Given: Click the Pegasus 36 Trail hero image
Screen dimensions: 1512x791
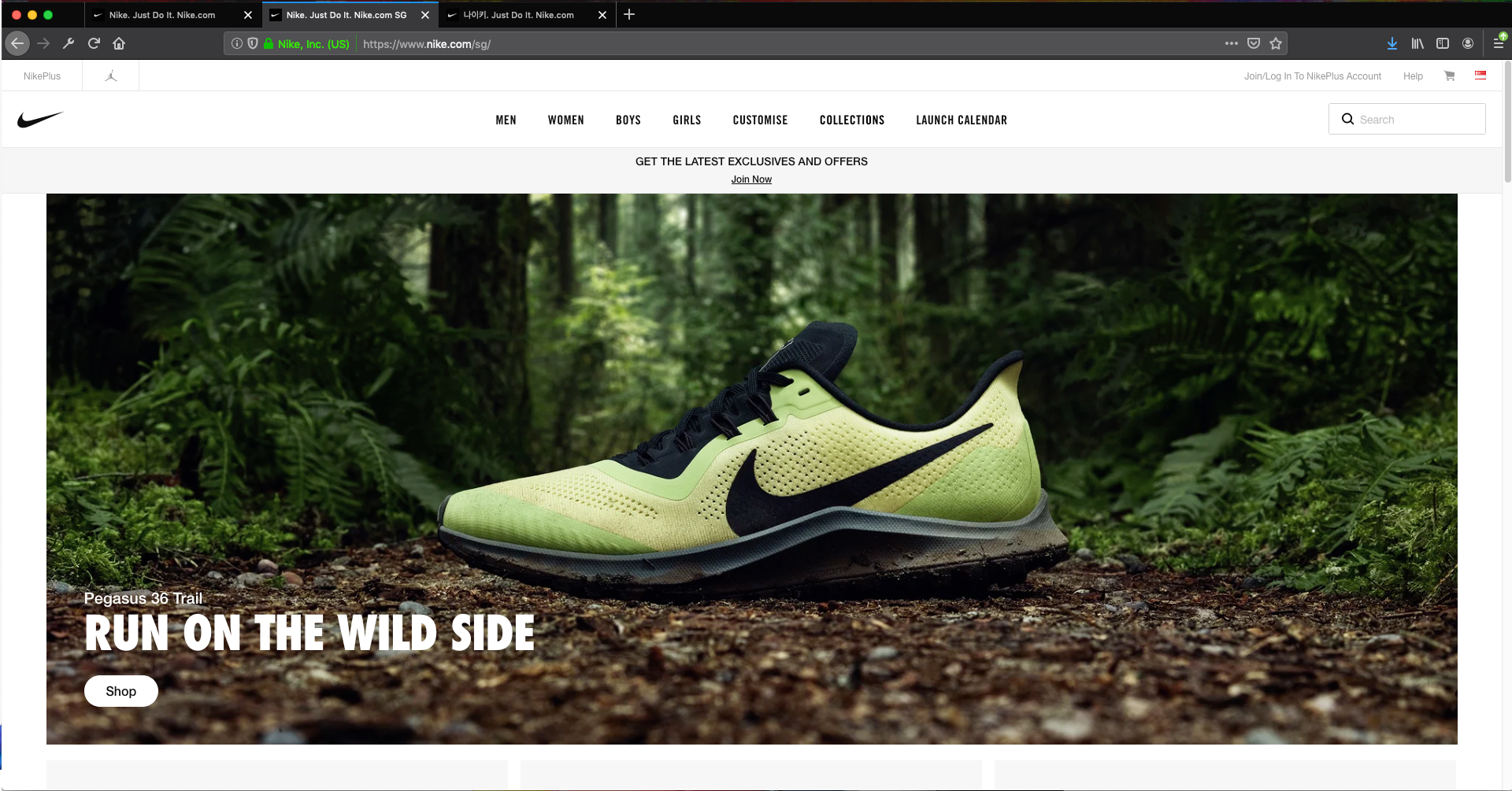Looking at the screenshot, I should coord(751,468).
